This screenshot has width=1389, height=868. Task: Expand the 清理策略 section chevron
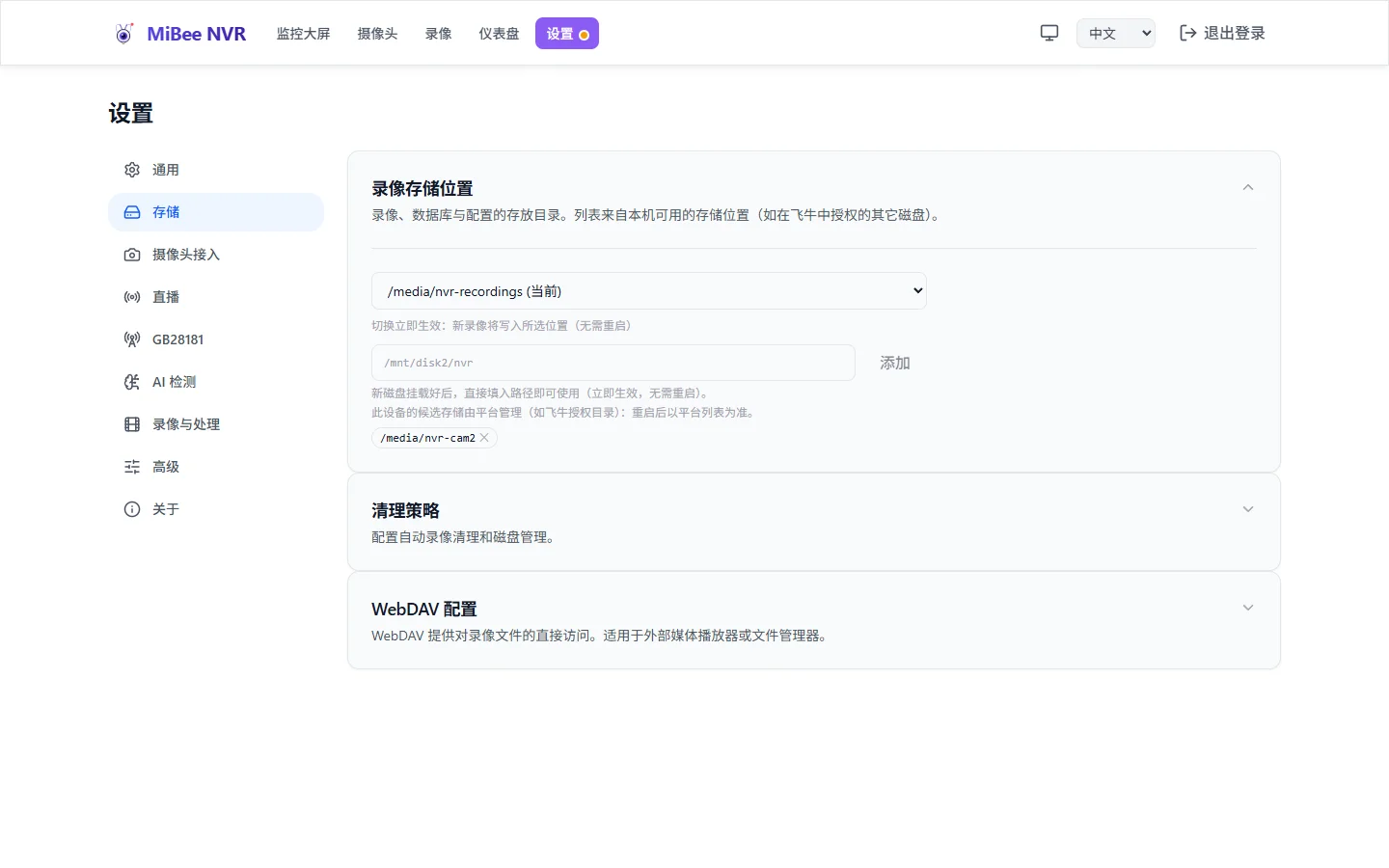[x=1248, y=509]
